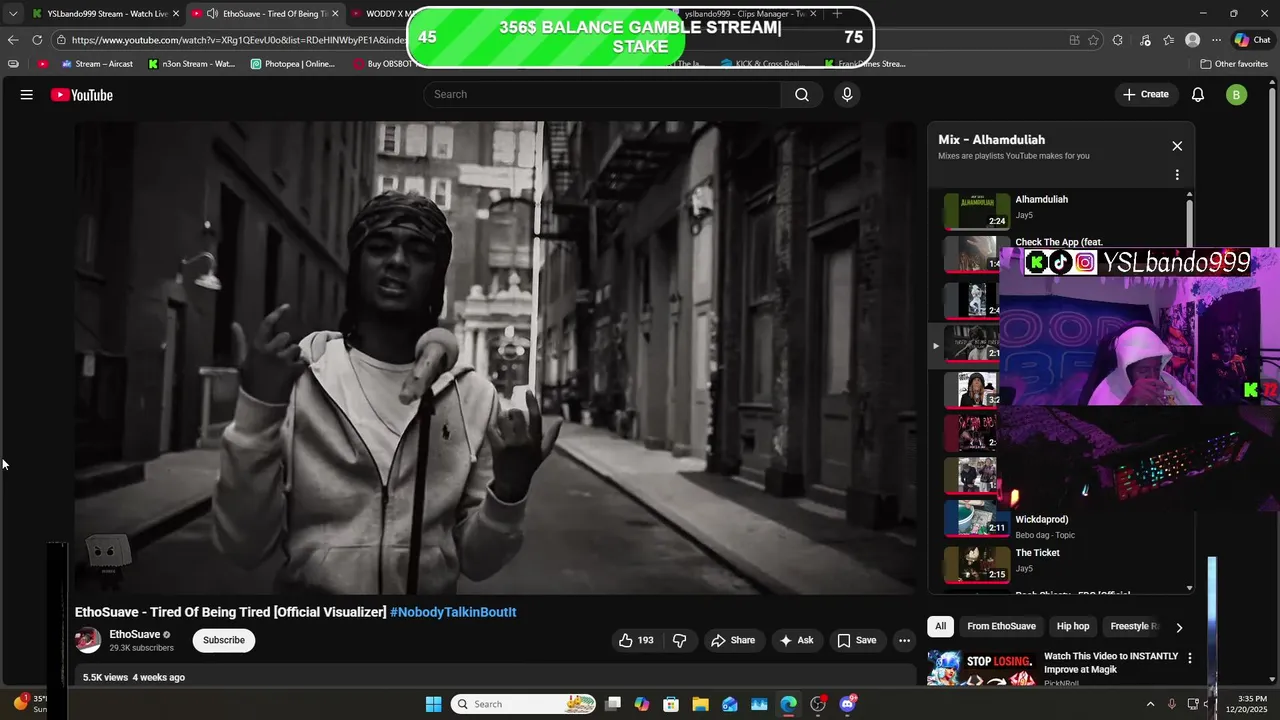Save the video to a playlist
Viewport: 1280px width, 720px height.
click(856, 640)
